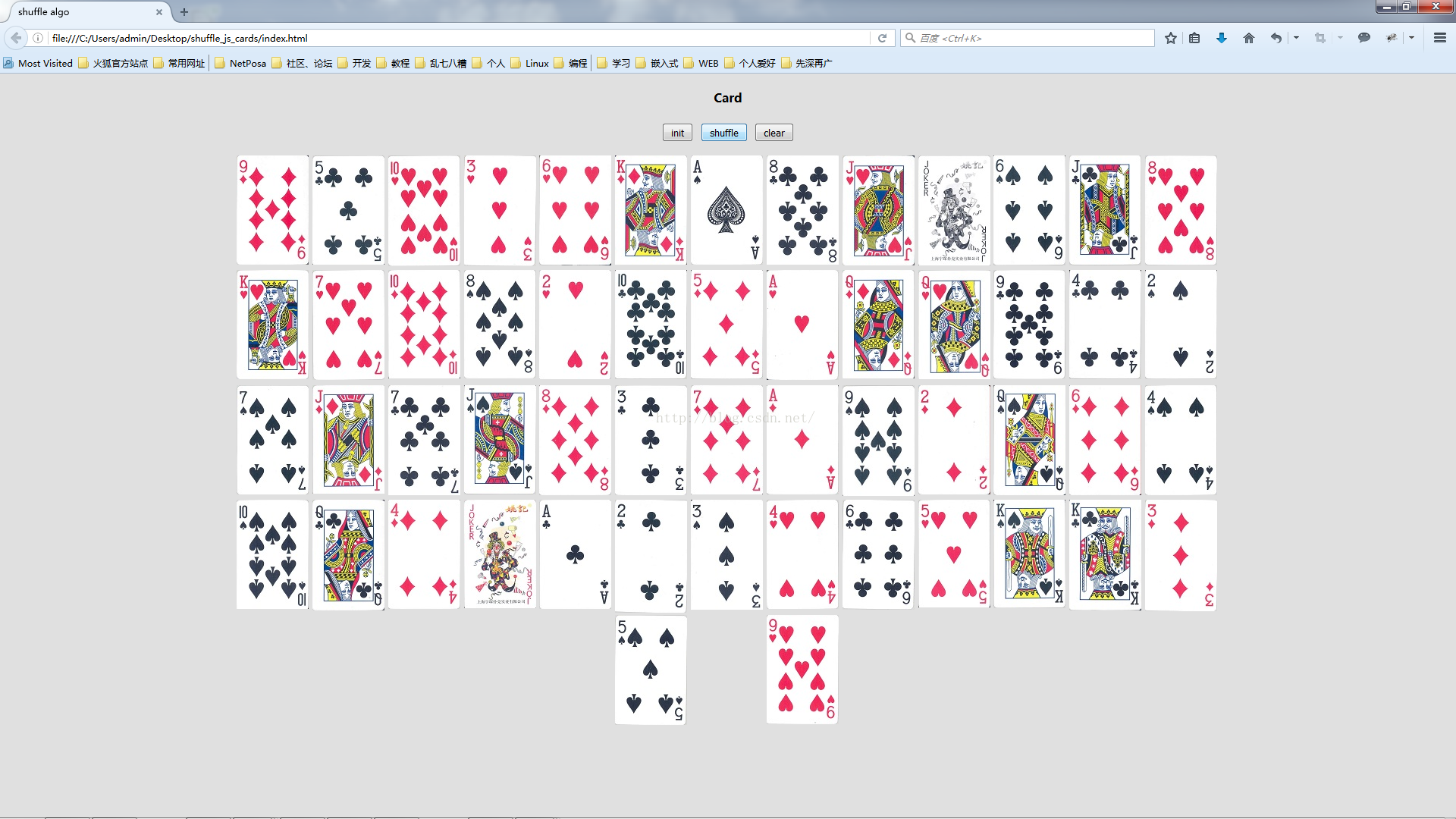Open the 嵌入式 bookmark folder
The image size is (1456, 819).
[657, 63]
